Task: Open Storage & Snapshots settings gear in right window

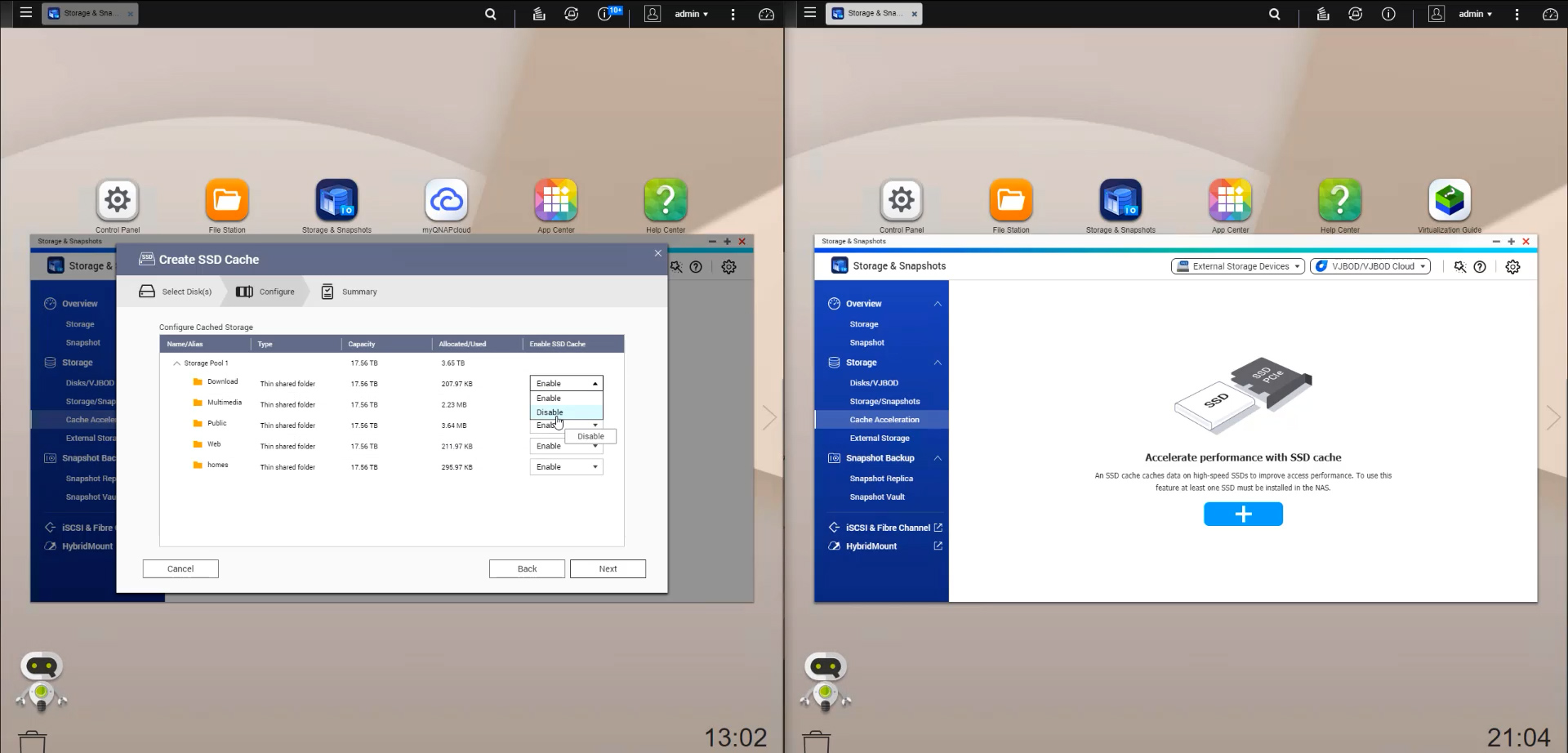Action: 1512,267
